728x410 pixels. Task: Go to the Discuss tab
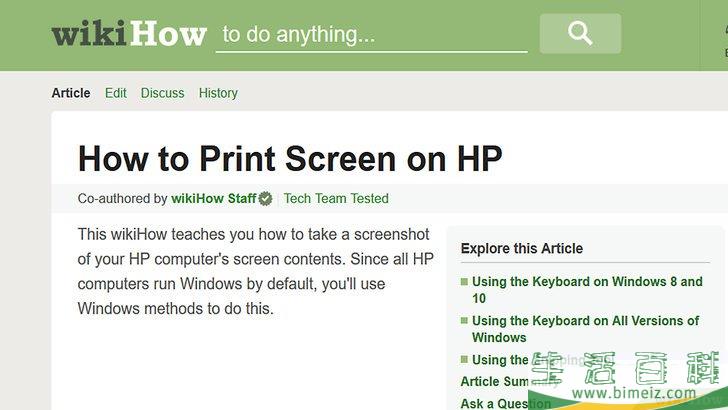162,93
